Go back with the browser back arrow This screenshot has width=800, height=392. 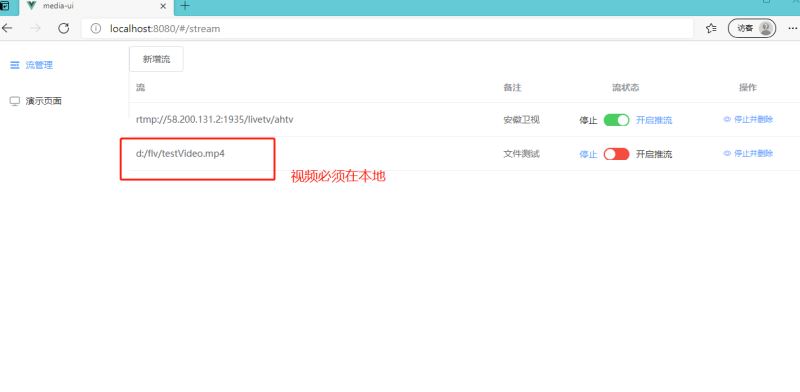[7, 28]
